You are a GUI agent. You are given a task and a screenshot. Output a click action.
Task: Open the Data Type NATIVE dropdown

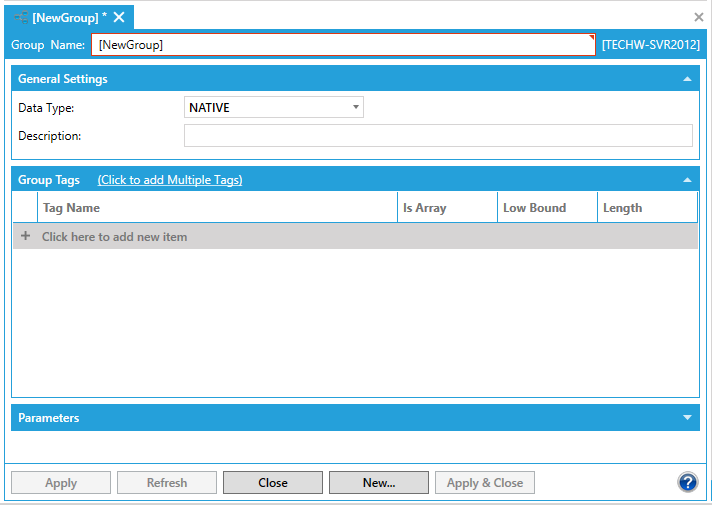pos(274,108)
